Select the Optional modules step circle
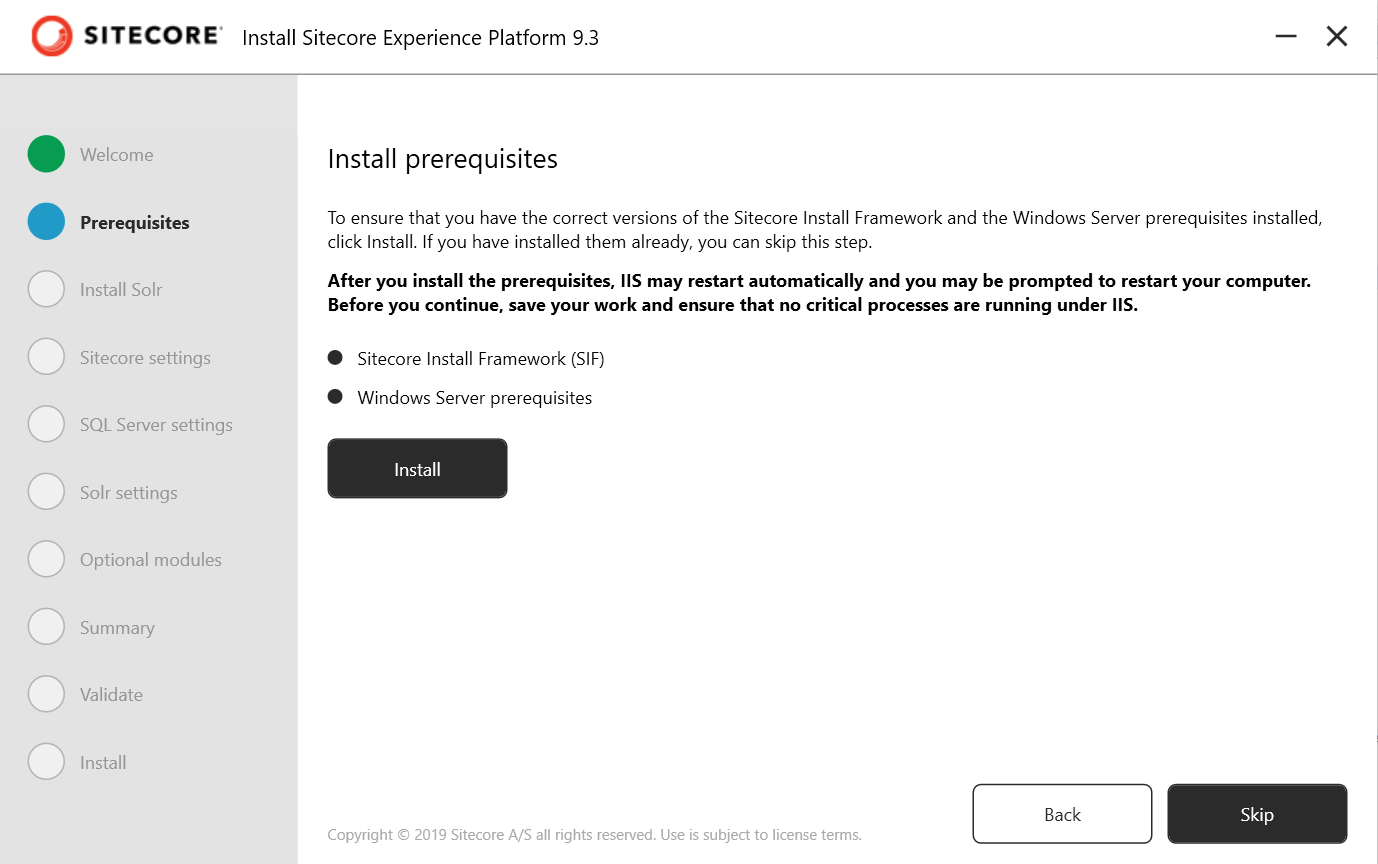Image resolution: width=1378 pixels, height=864 pixels. (46, 559)
